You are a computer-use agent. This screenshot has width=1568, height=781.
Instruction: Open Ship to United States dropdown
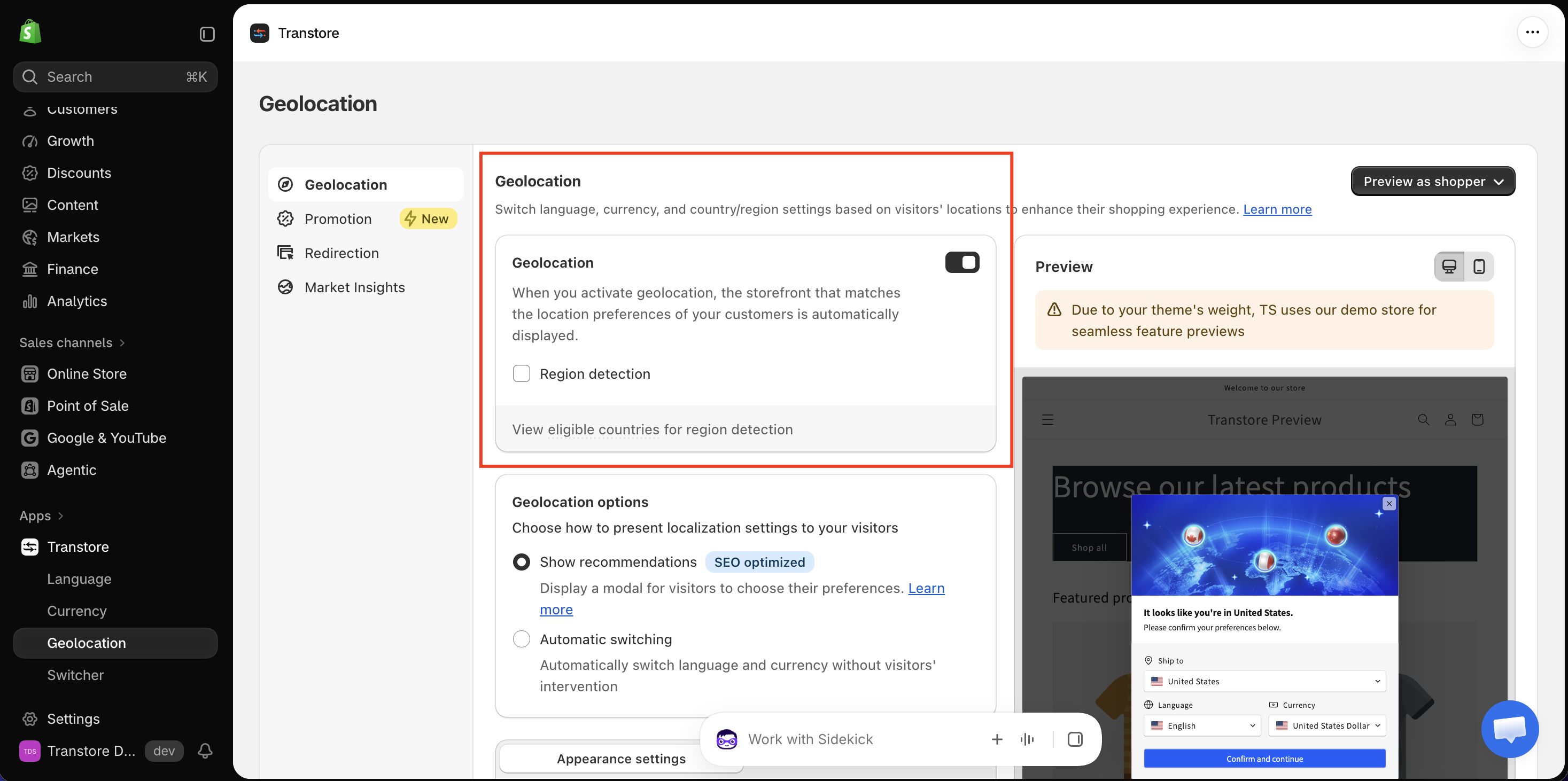(x=1264, y=681)
